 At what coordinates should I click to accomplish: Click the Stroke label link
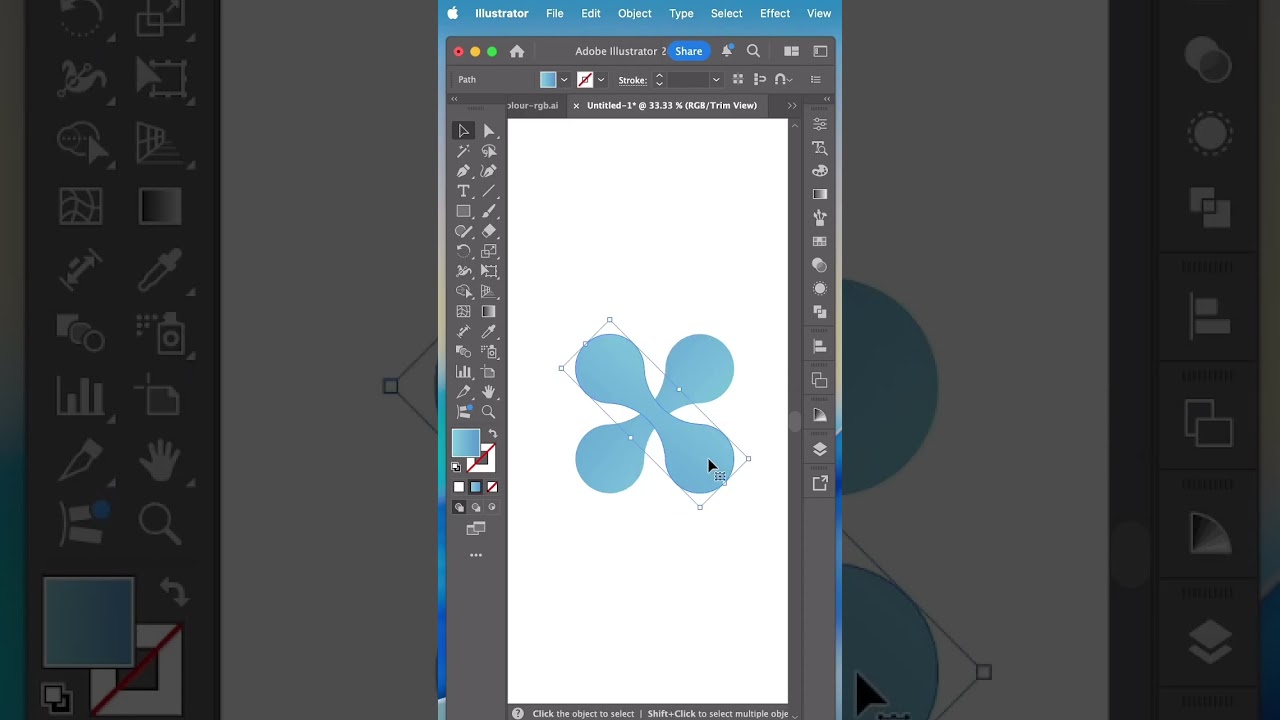point(632,80)
